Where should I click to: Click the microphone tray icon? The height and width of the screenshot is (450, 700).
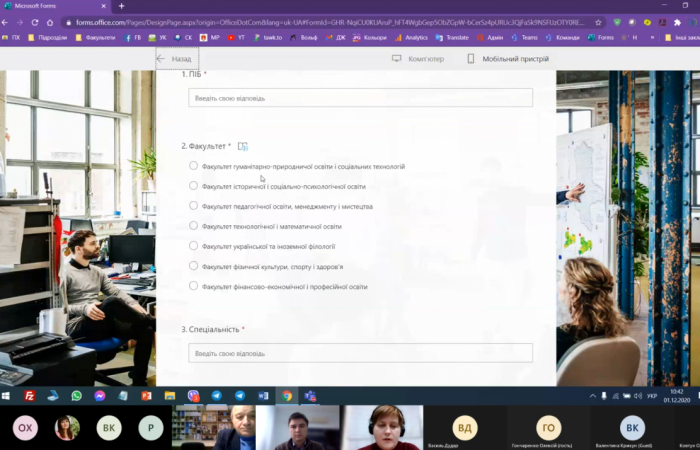604,396
